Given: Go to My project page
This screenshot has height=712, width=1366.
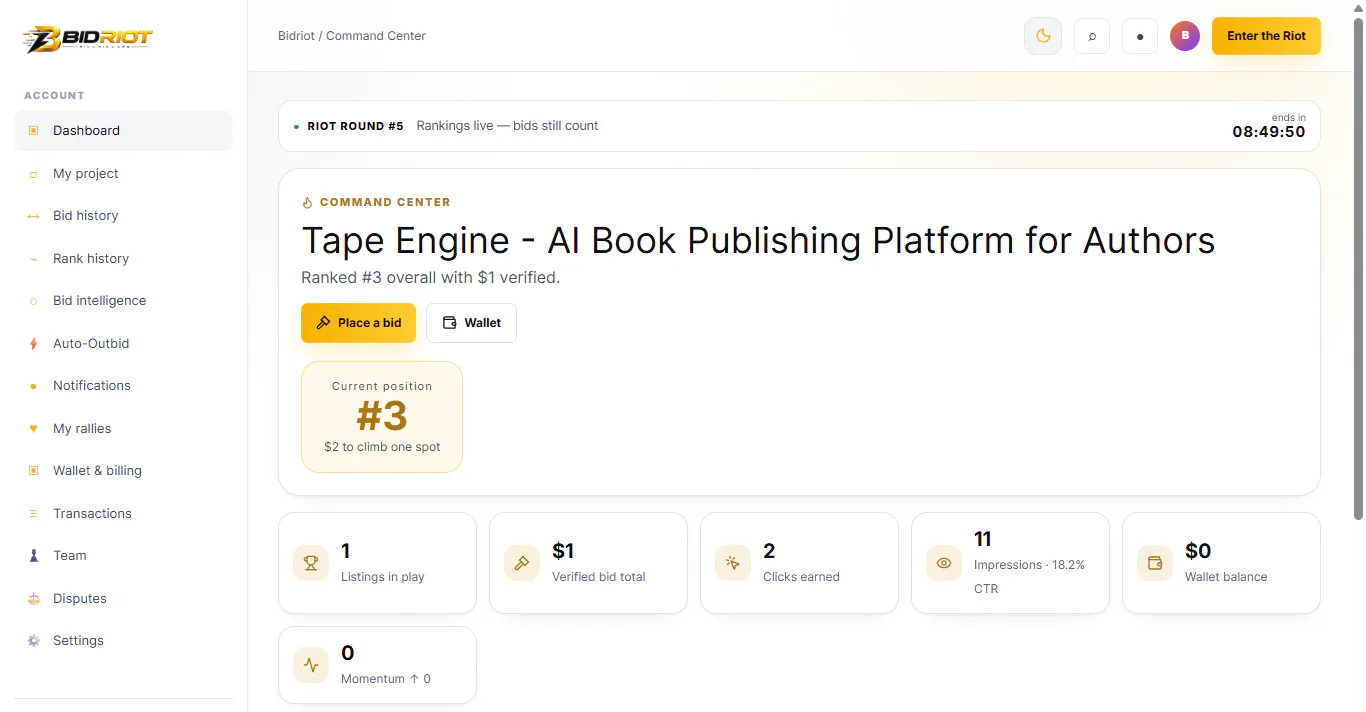Looking at the screenshot, I should coord(123,174).
